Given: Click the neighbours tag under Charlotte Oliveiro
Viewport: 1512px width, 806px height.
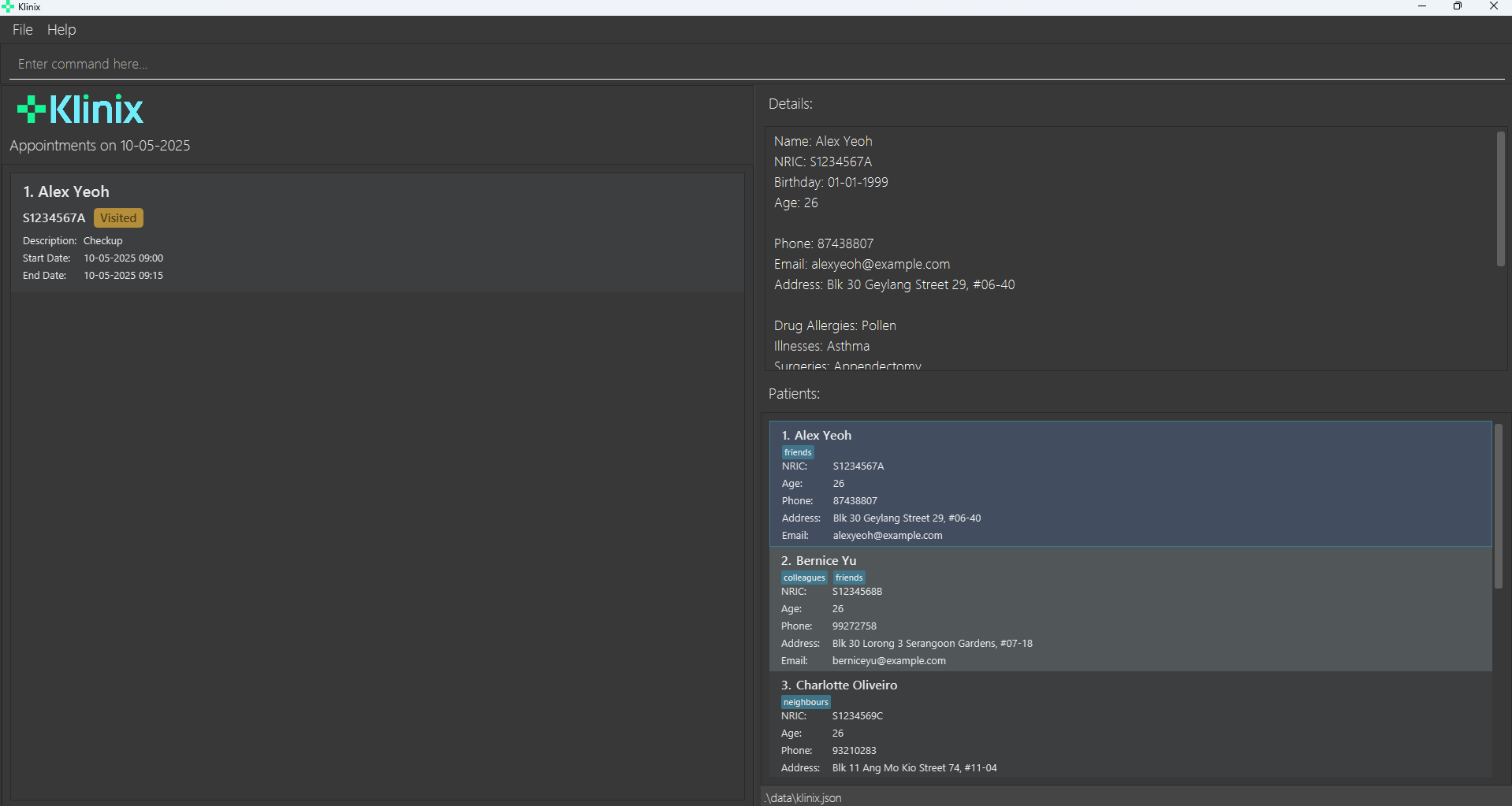Looking at the screenshot, I should (x=806, y=702).
